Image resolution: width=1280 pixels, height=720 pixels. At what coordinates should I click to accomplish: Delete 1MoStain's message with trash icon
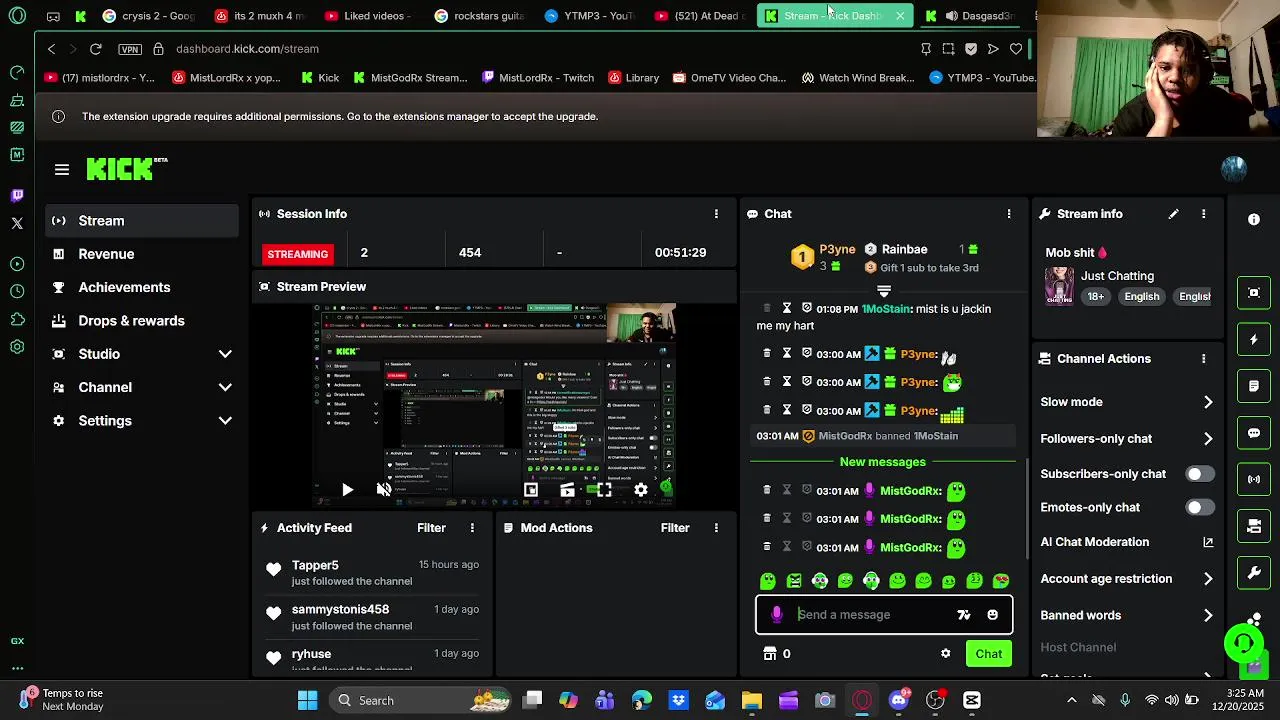[767, 309]
